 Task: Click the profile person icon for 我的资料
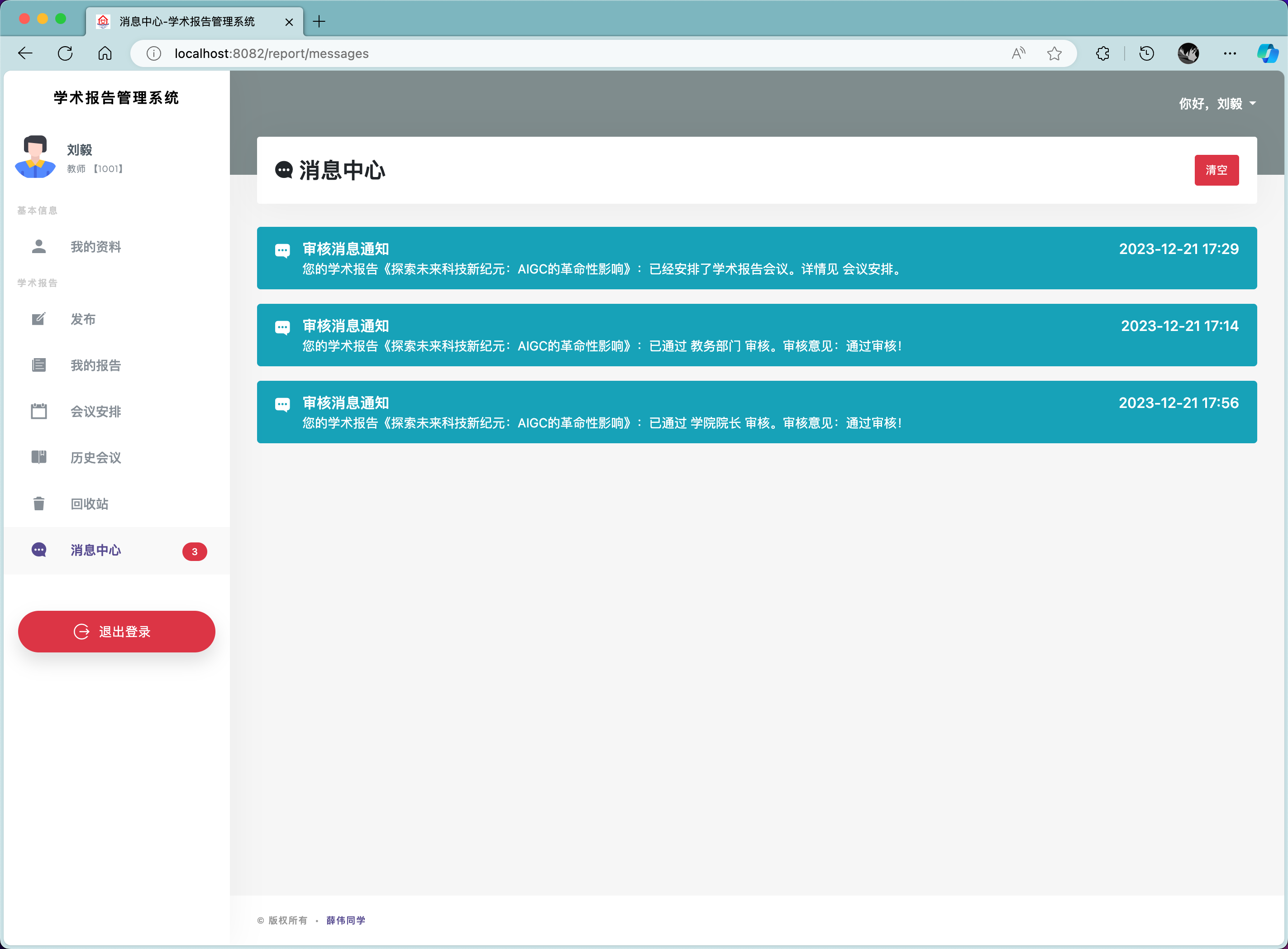coord(38,246)
